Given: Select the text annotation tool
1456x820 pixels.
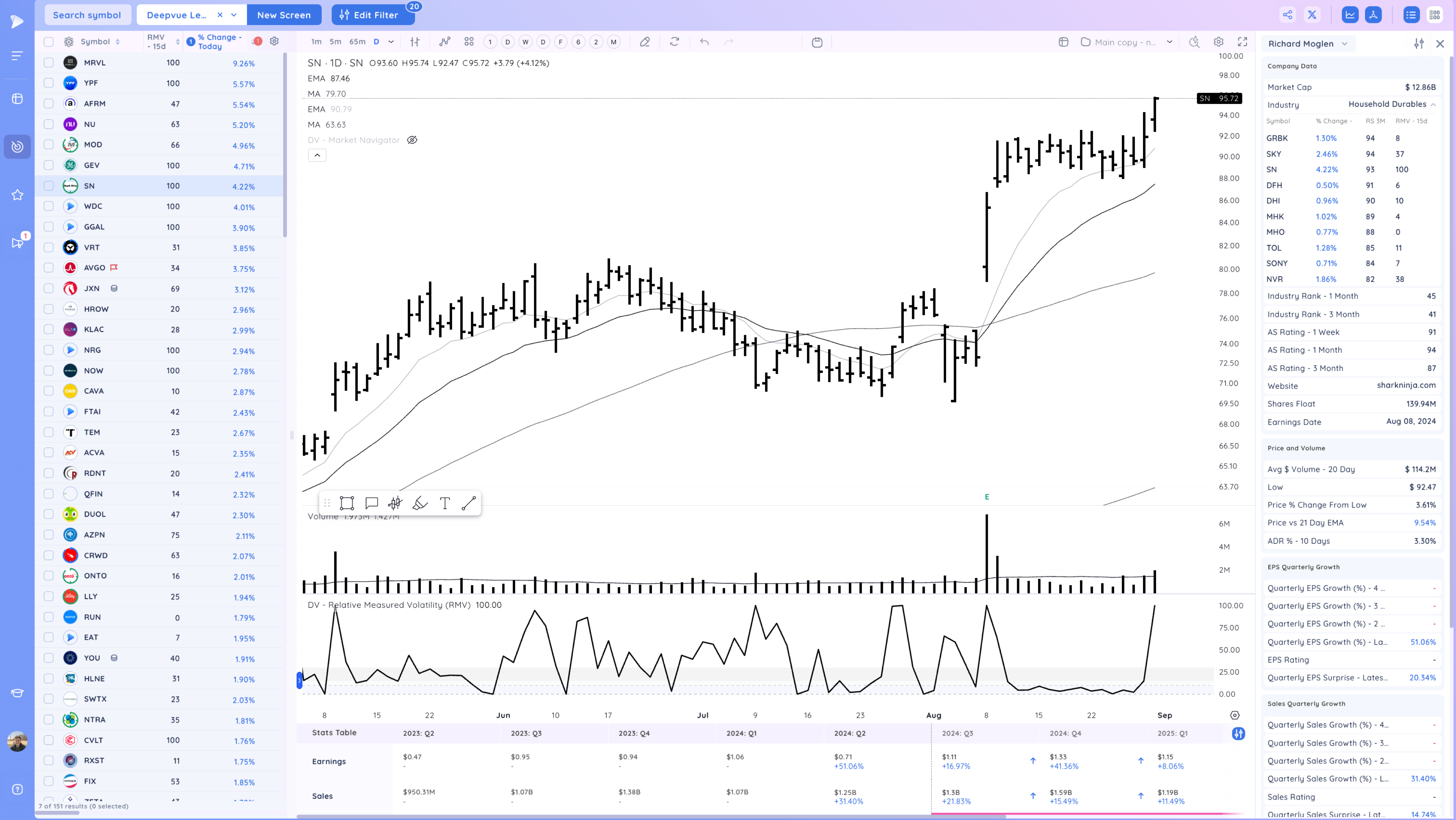Looking at the screenshot, I should pyautogui.click(x=444, y=503).
